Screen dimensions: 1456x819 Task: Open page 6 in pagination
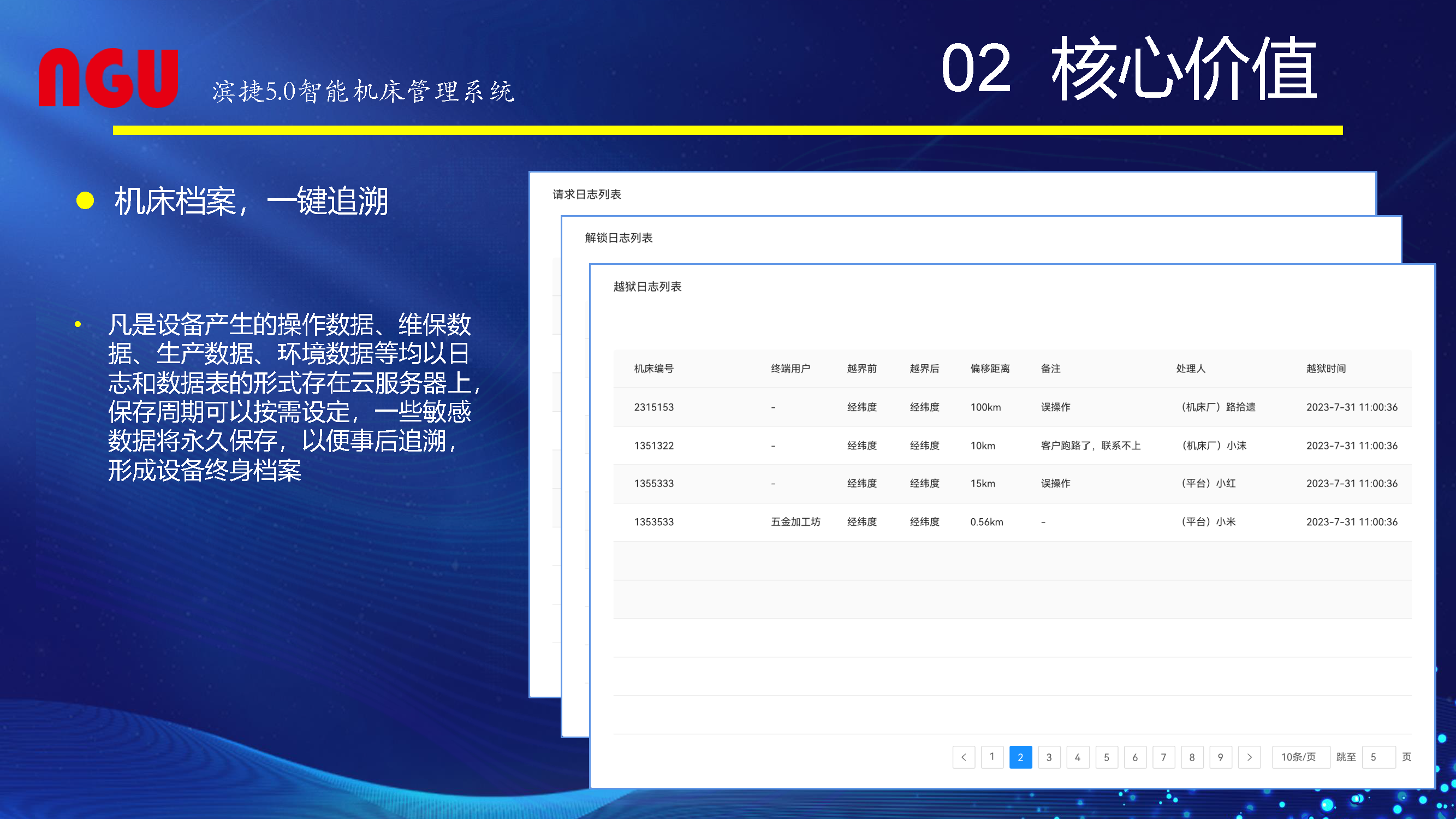[x=1135, y=757]
